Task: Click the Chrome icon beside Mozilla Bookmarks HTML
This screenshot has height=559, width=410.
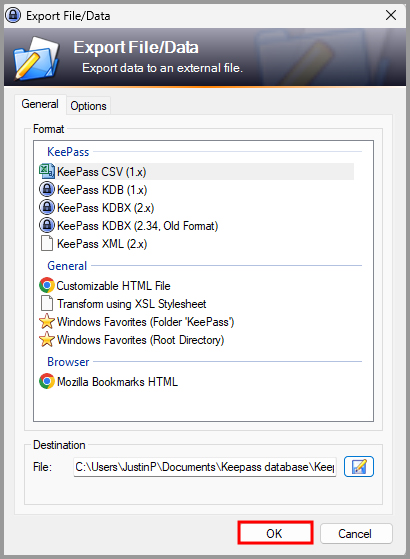Action: point(46,381)
